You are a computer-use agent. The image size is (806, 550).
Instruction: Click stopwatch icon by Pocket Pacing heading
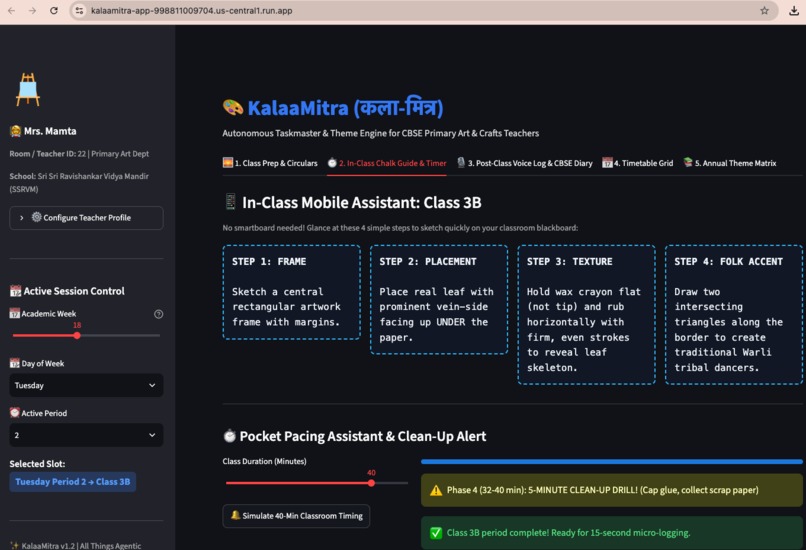(x=229, y=436)
